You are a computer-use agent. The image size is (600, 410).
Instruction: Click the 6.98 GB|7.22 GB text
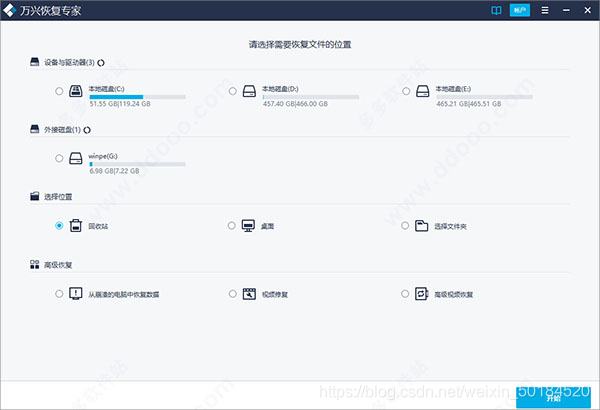[114, 171]
